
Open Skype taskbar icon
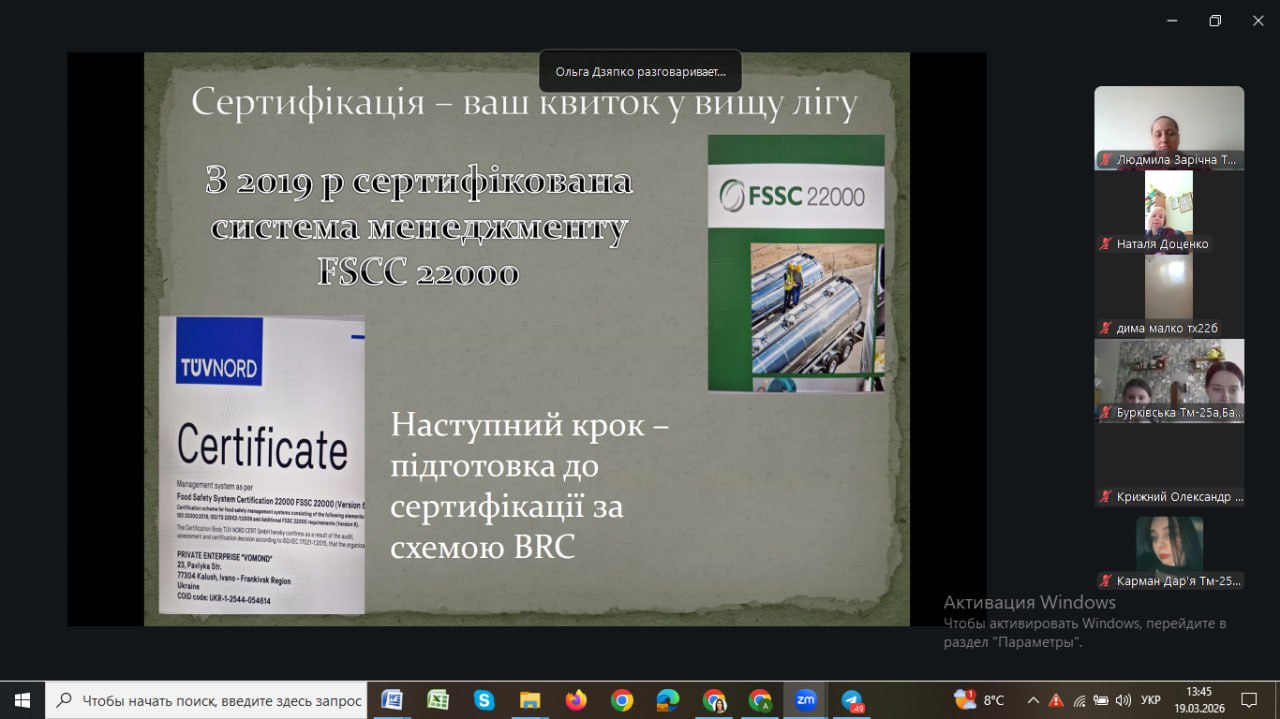tap(484, 700)
